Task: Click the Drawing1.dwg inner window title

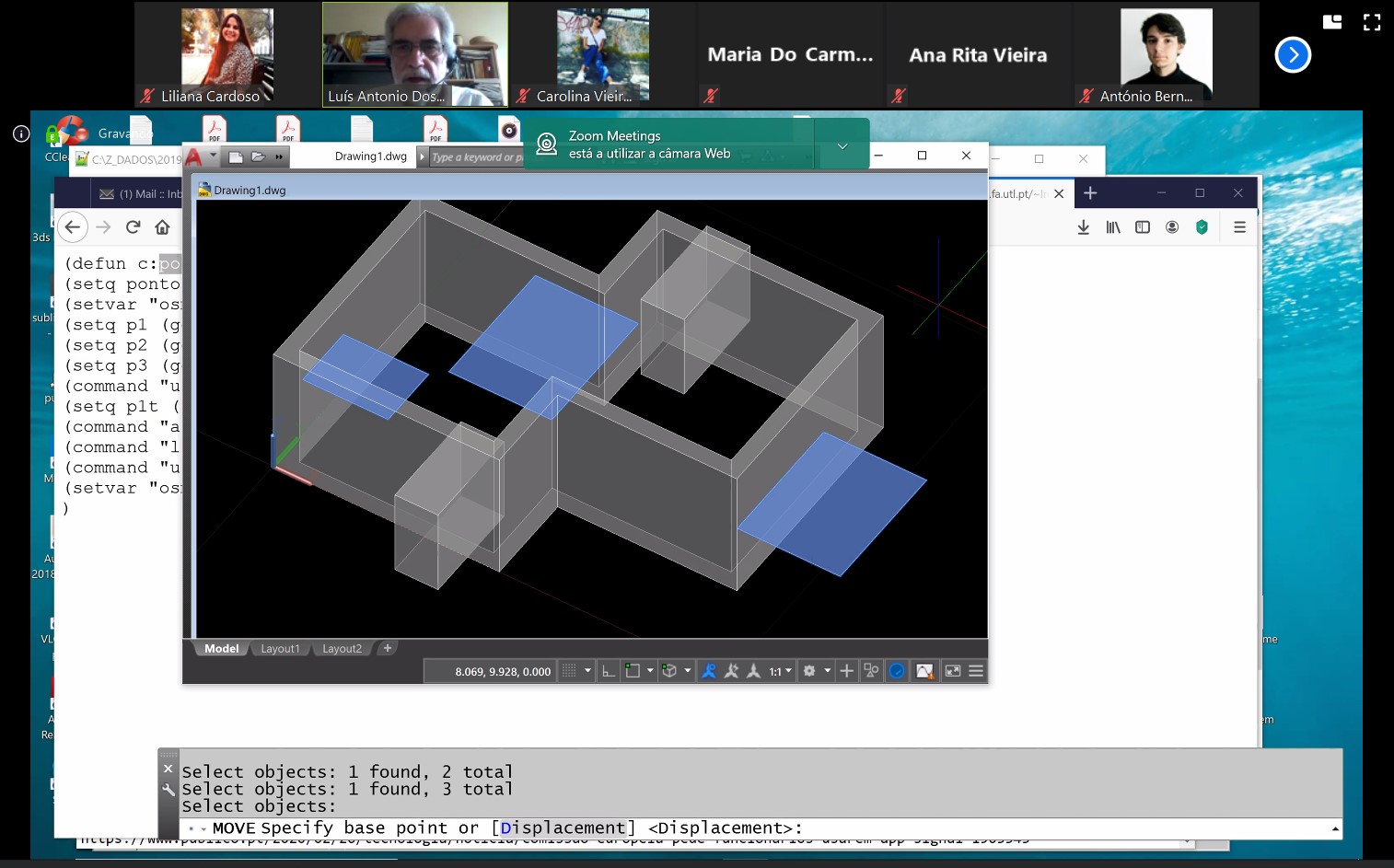Action: (250, 191)
